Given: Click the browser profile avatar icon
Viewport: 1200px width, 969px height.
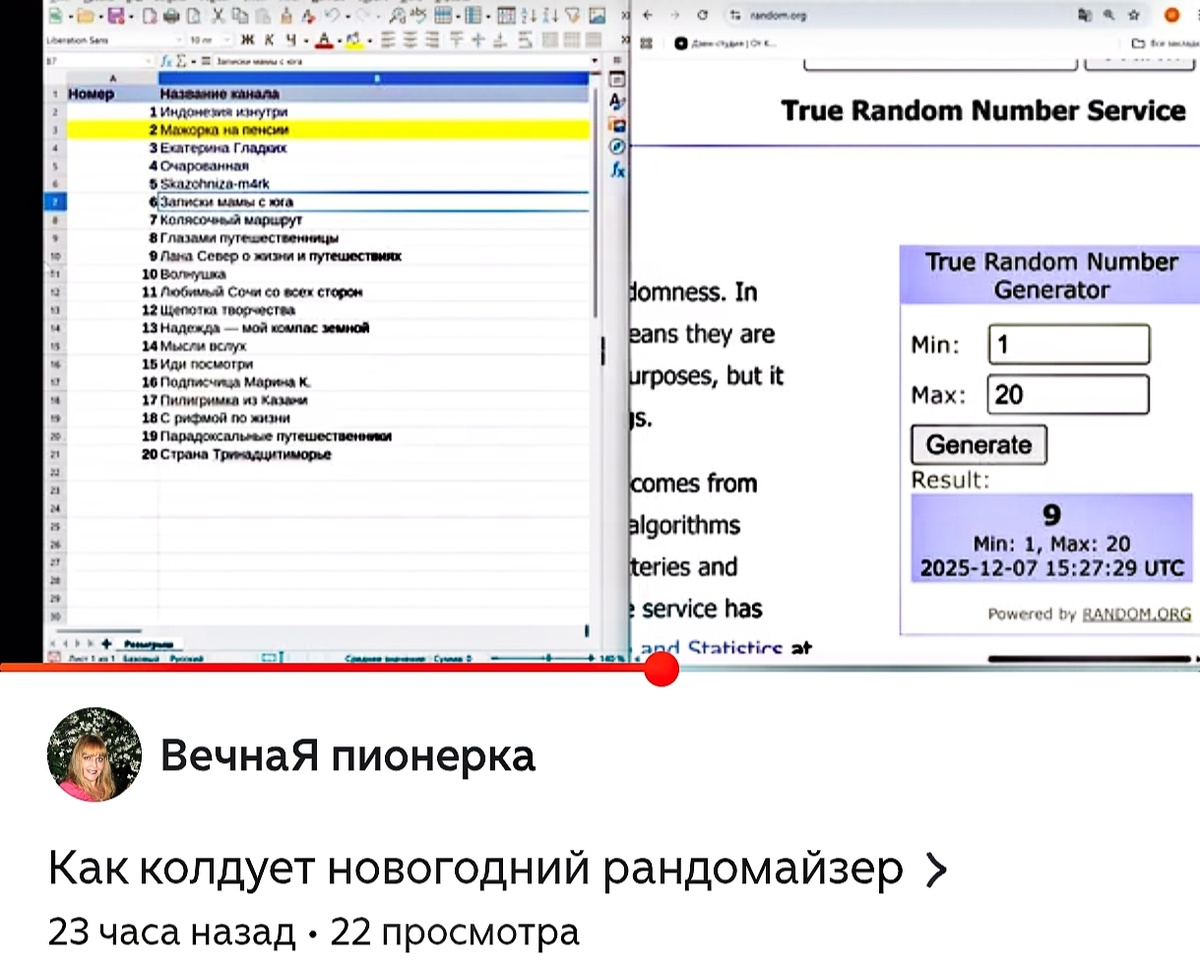Looking at the screenshot, I should pyautogui.click(x=1173, y=15).
